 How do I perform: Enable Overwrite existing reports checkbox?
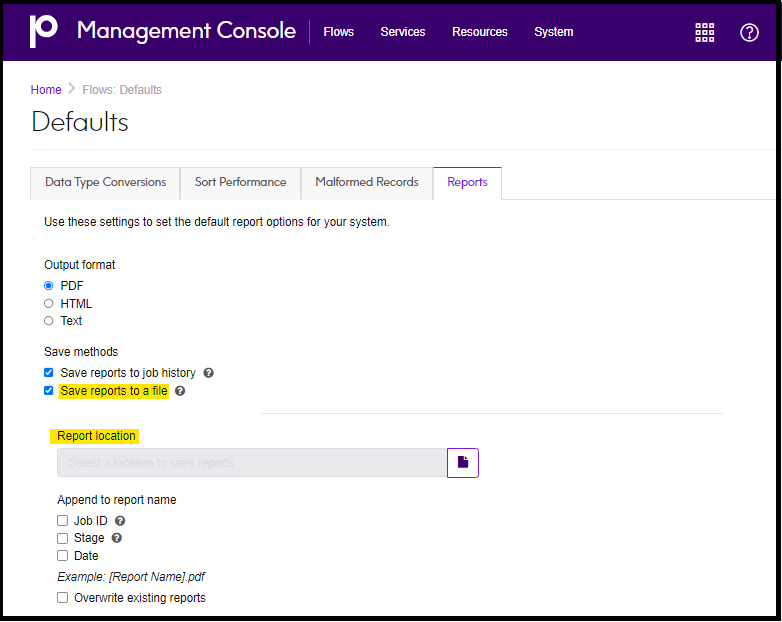click(63, 598)
